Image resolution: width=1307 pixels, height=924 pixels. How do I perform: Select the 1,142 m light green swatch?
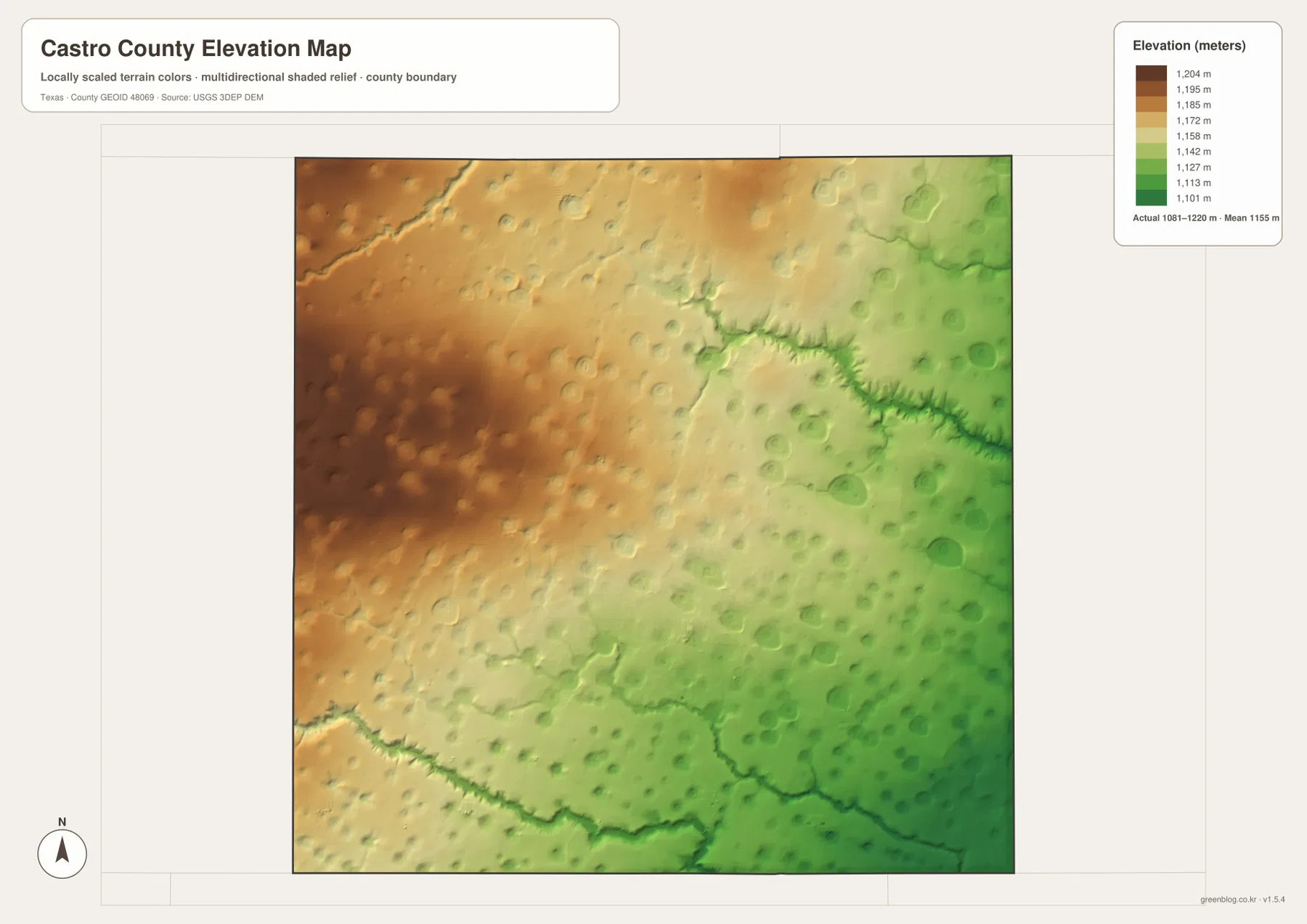1151,151
